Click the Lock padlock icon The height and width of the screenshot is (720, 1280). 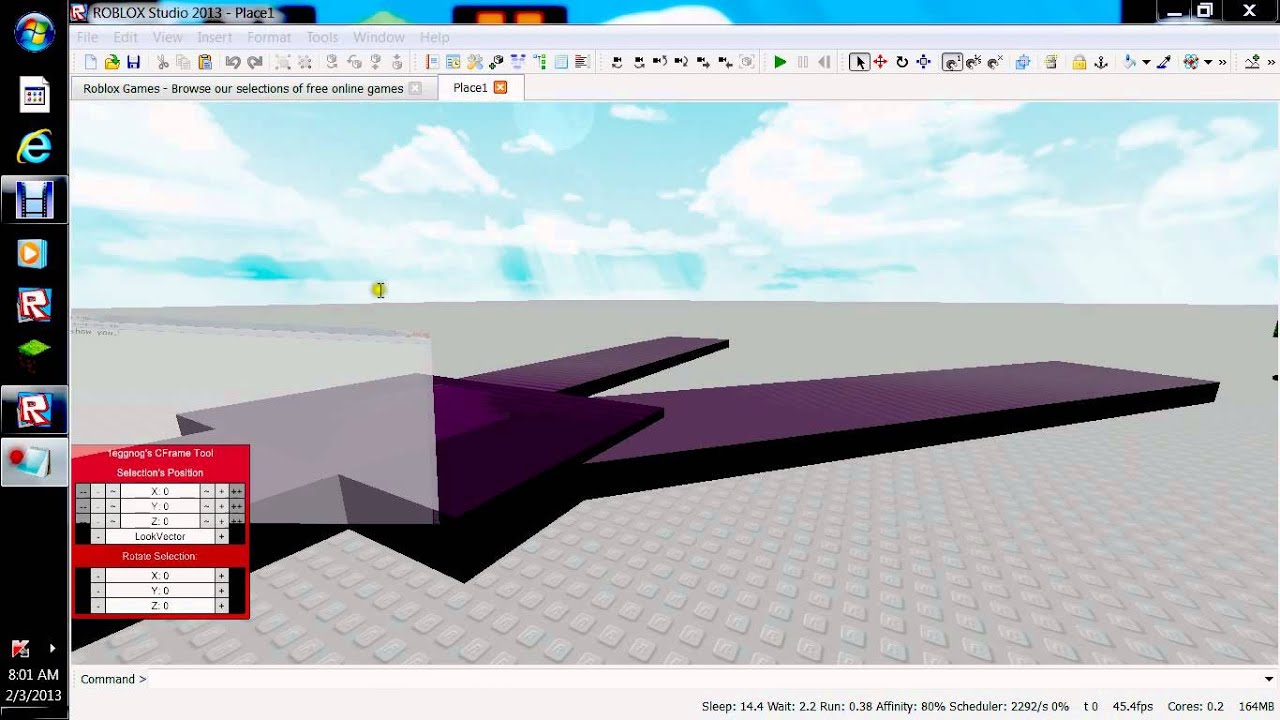pyautogui.click(x=1079, y=62)
